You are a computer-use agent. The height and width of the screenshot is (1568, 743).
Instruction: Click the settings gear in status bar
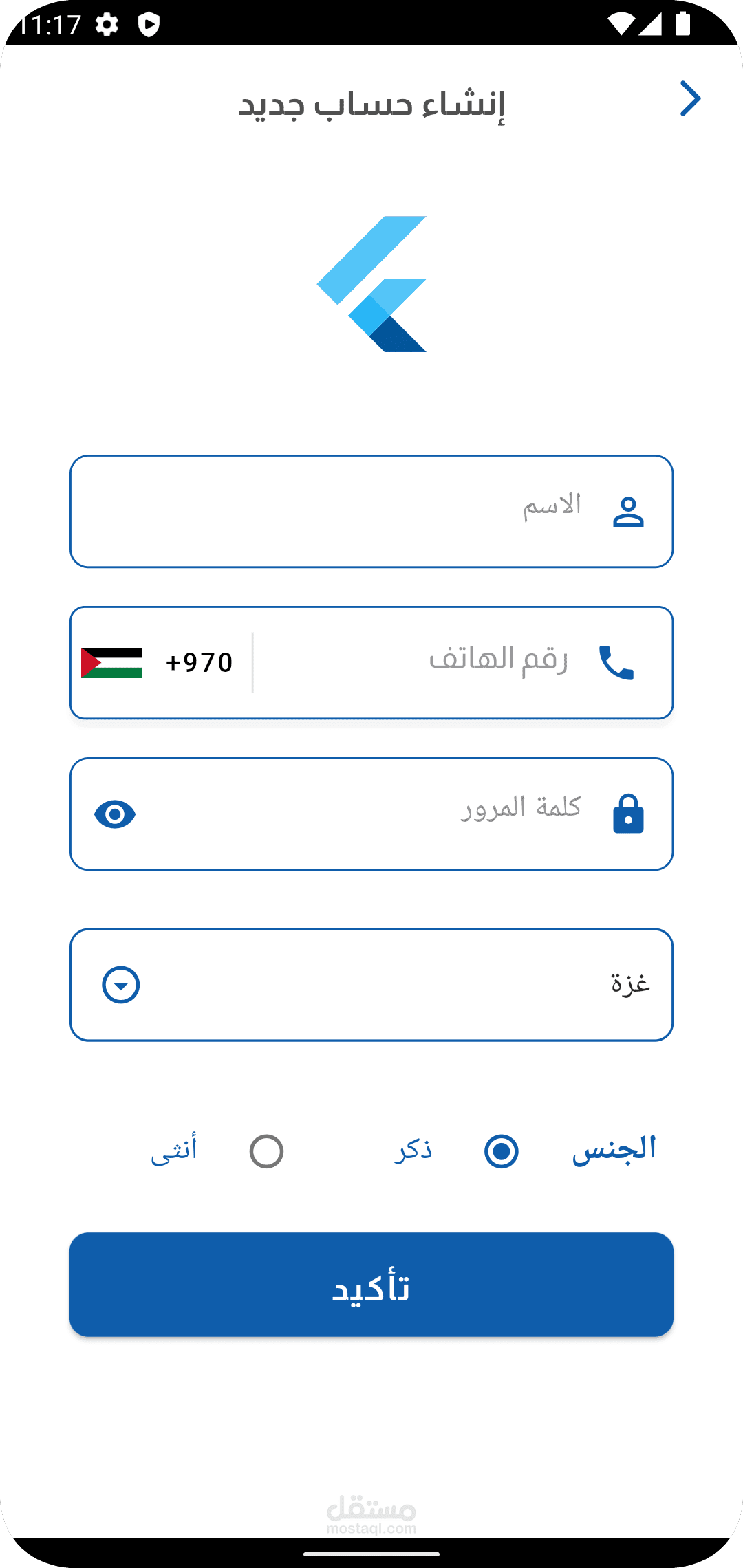[107, 25]
